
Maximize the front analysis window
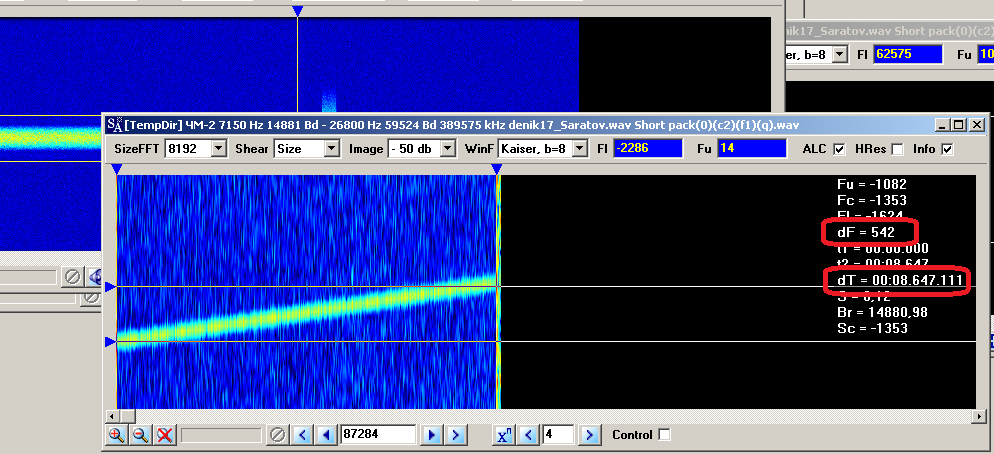click(x=958, y=125)
